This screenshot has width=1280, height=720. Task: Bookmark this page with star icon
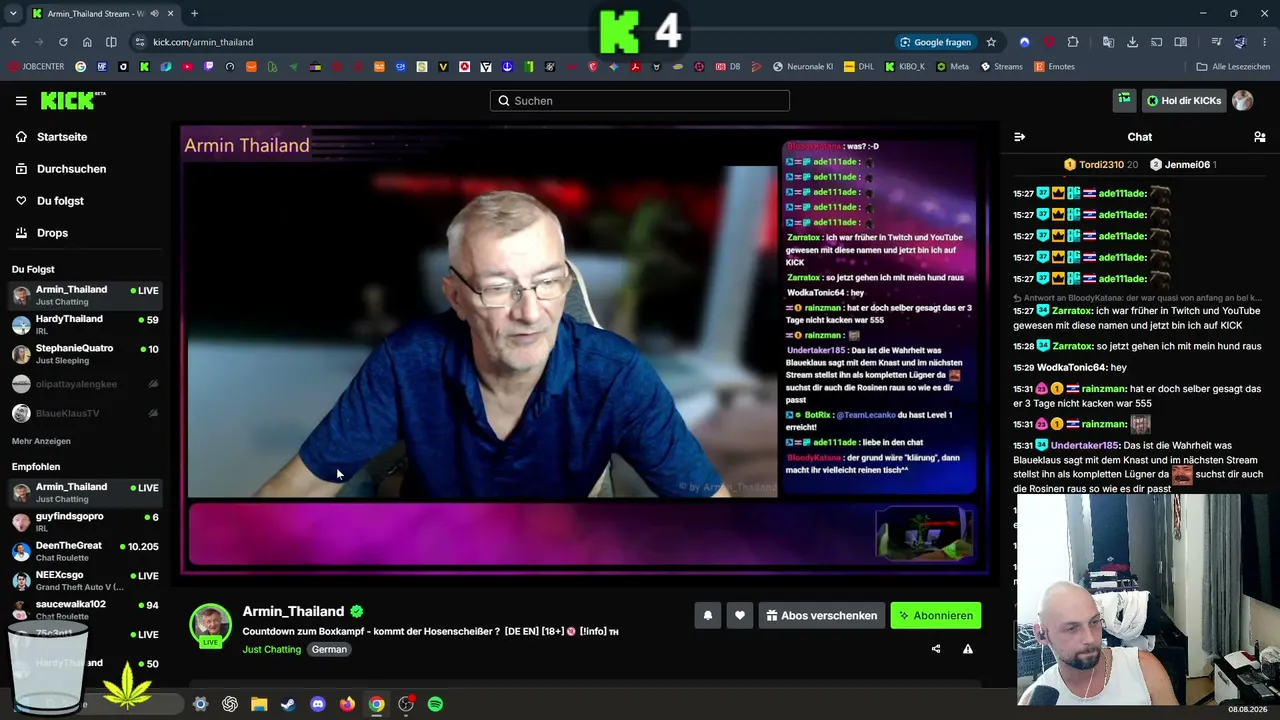click(991, 42)
